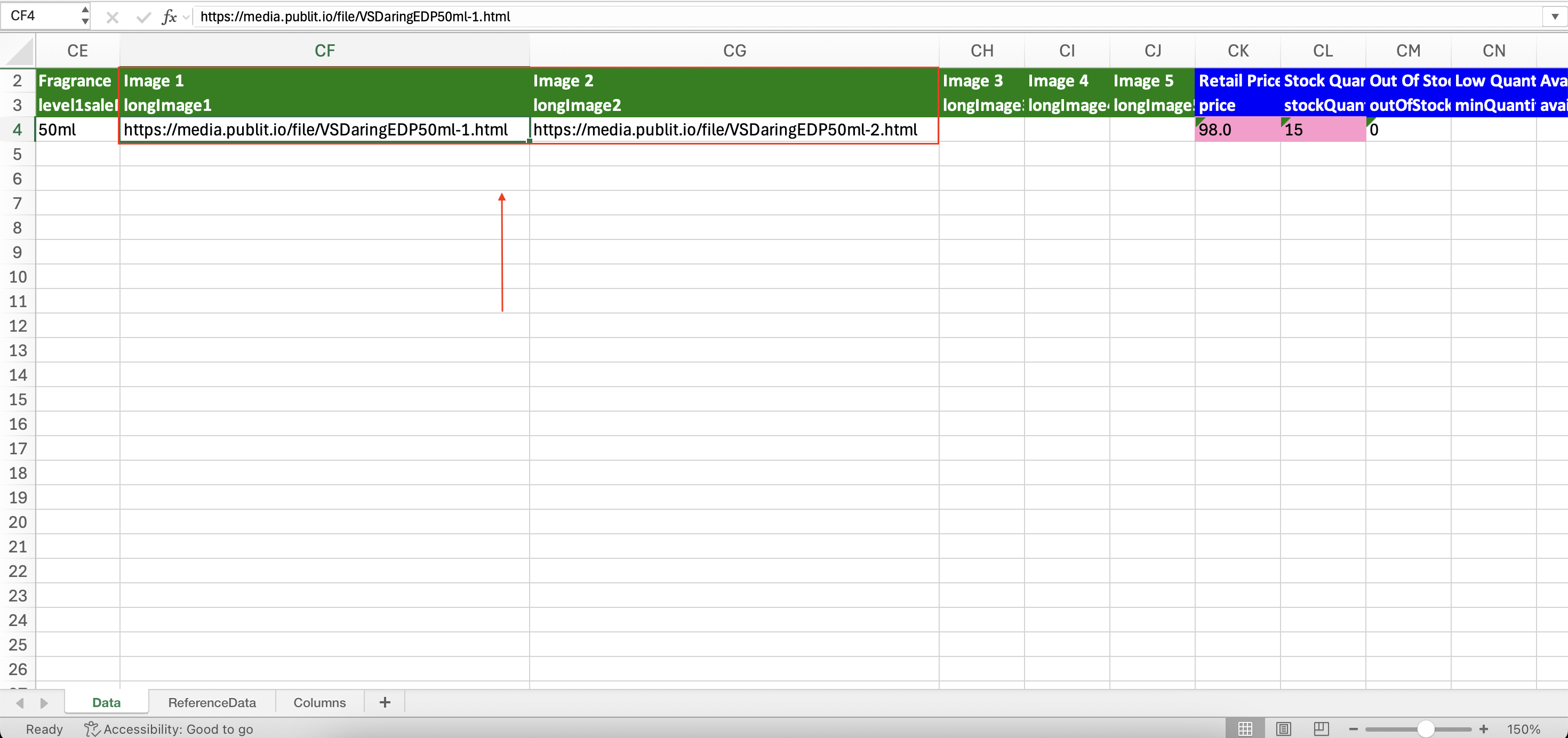Screen dimensions: 1568x738
Task: Add a new sheet with plus button
Action: 385,702
